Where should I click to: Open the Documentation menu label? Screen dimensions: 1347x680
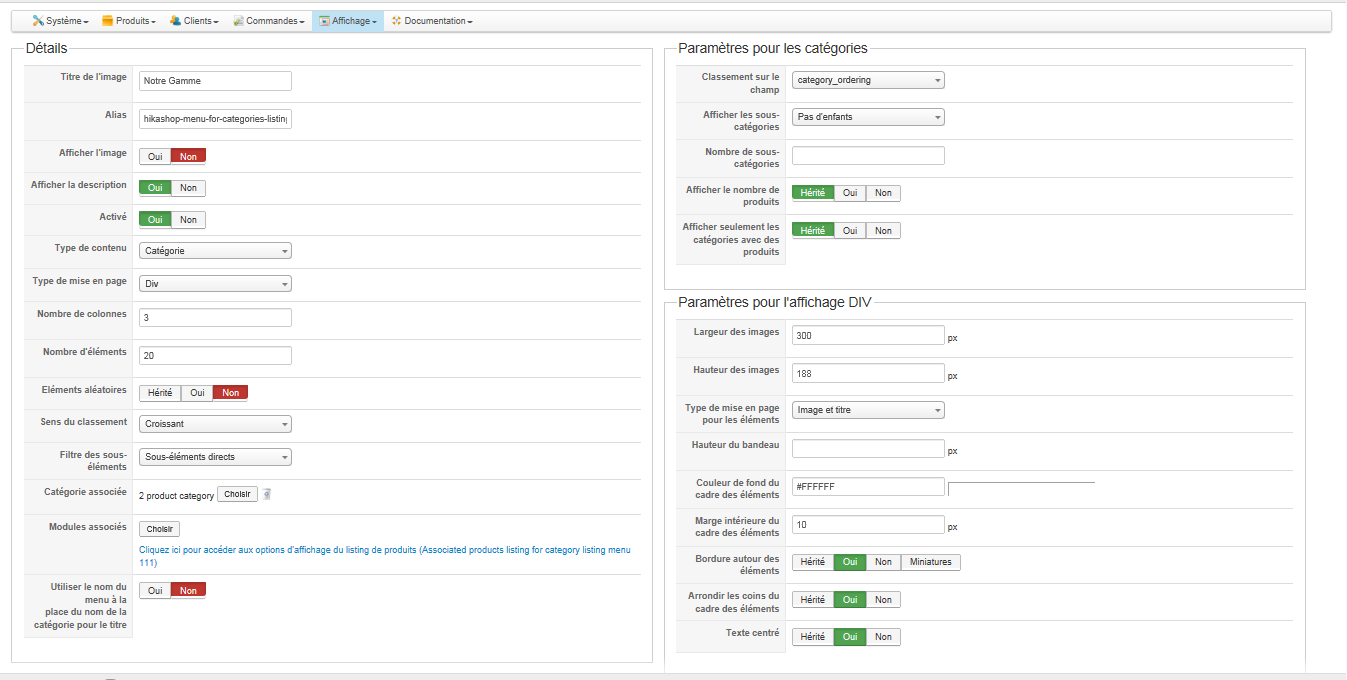pos(436,21)
